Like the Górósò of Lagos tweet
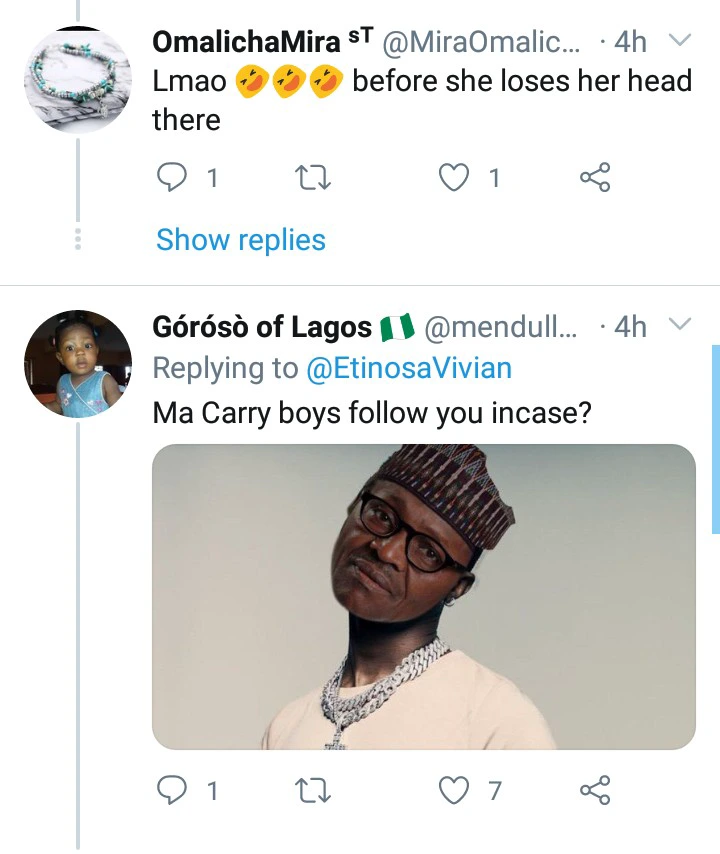This screenshot has height=854, width=720. pos(455,791)
